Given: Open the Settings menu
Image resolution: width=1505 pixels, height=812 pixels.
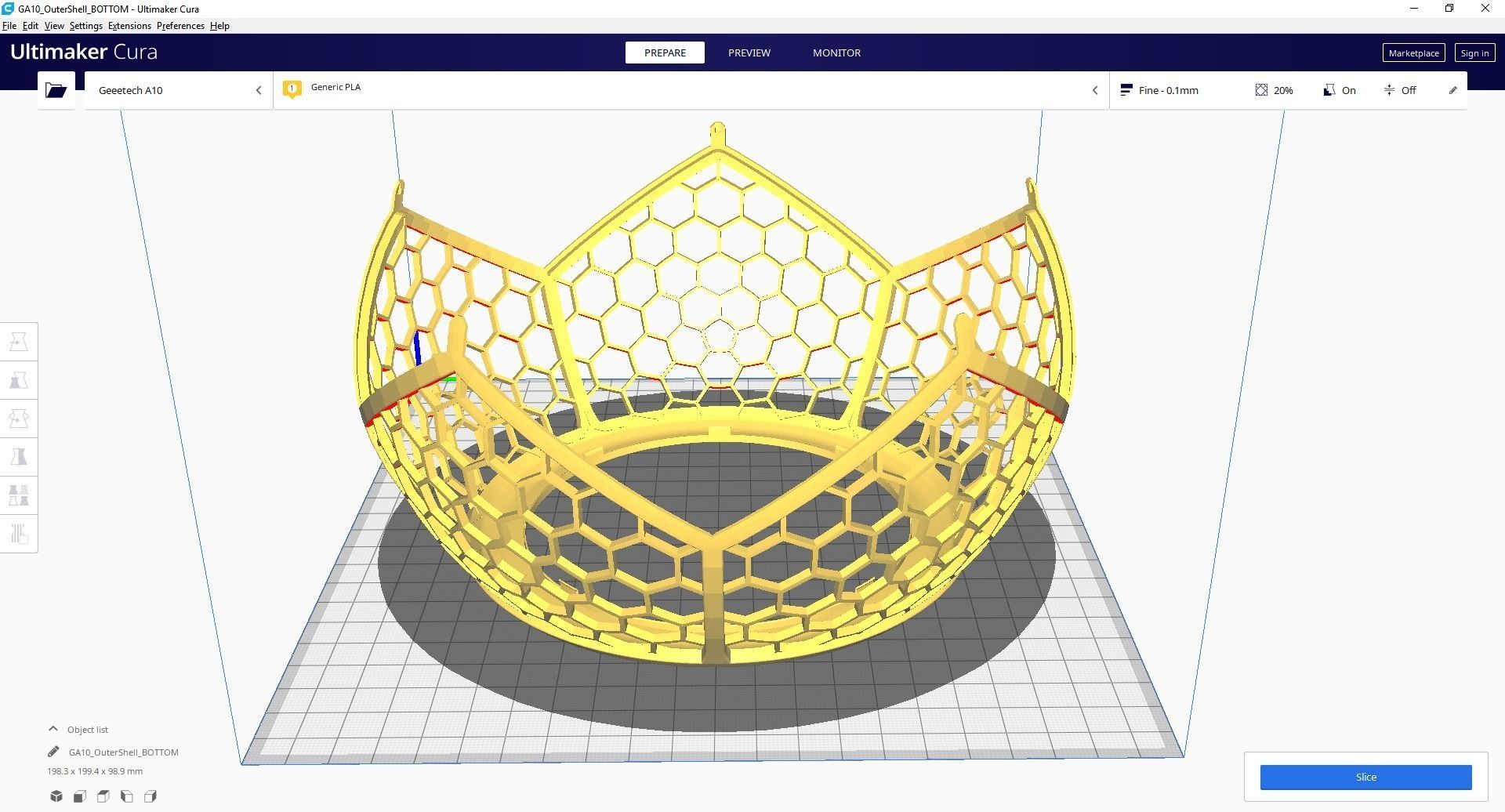Looking at the screenshot, I should pos(86,26).
